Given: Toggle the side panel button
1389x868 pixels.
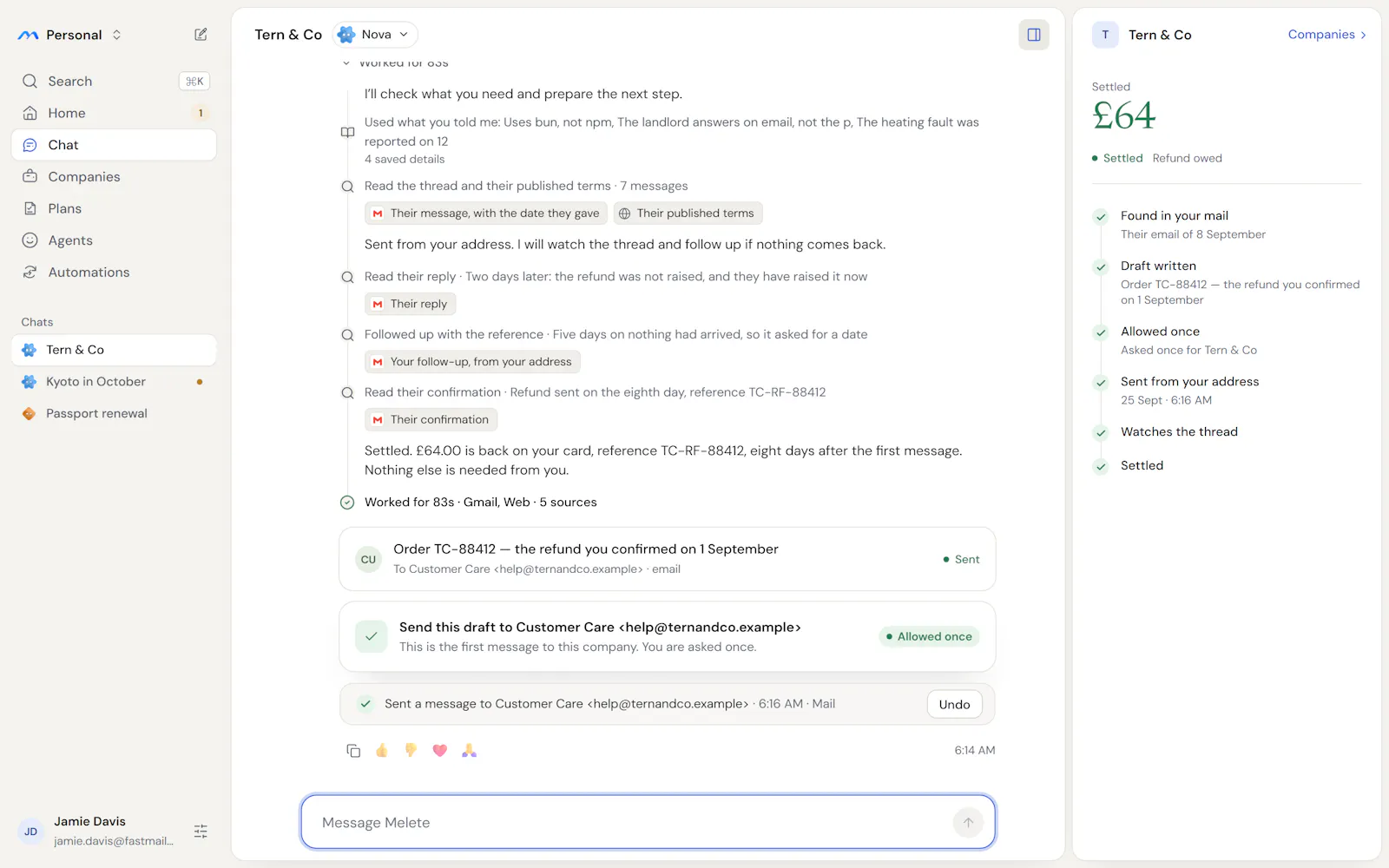Looking at the screenshot, I should coord(1034,35).
